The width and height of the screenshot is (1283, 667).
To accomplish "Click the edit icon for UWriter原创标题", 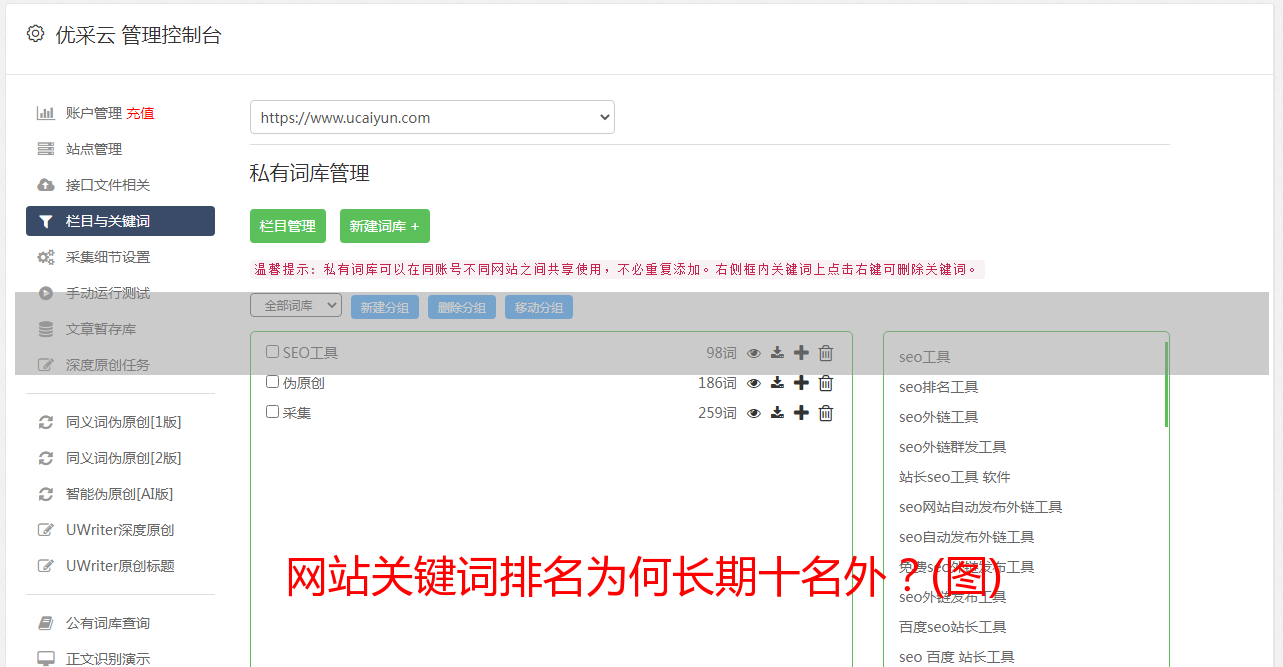I will (46, 566).
